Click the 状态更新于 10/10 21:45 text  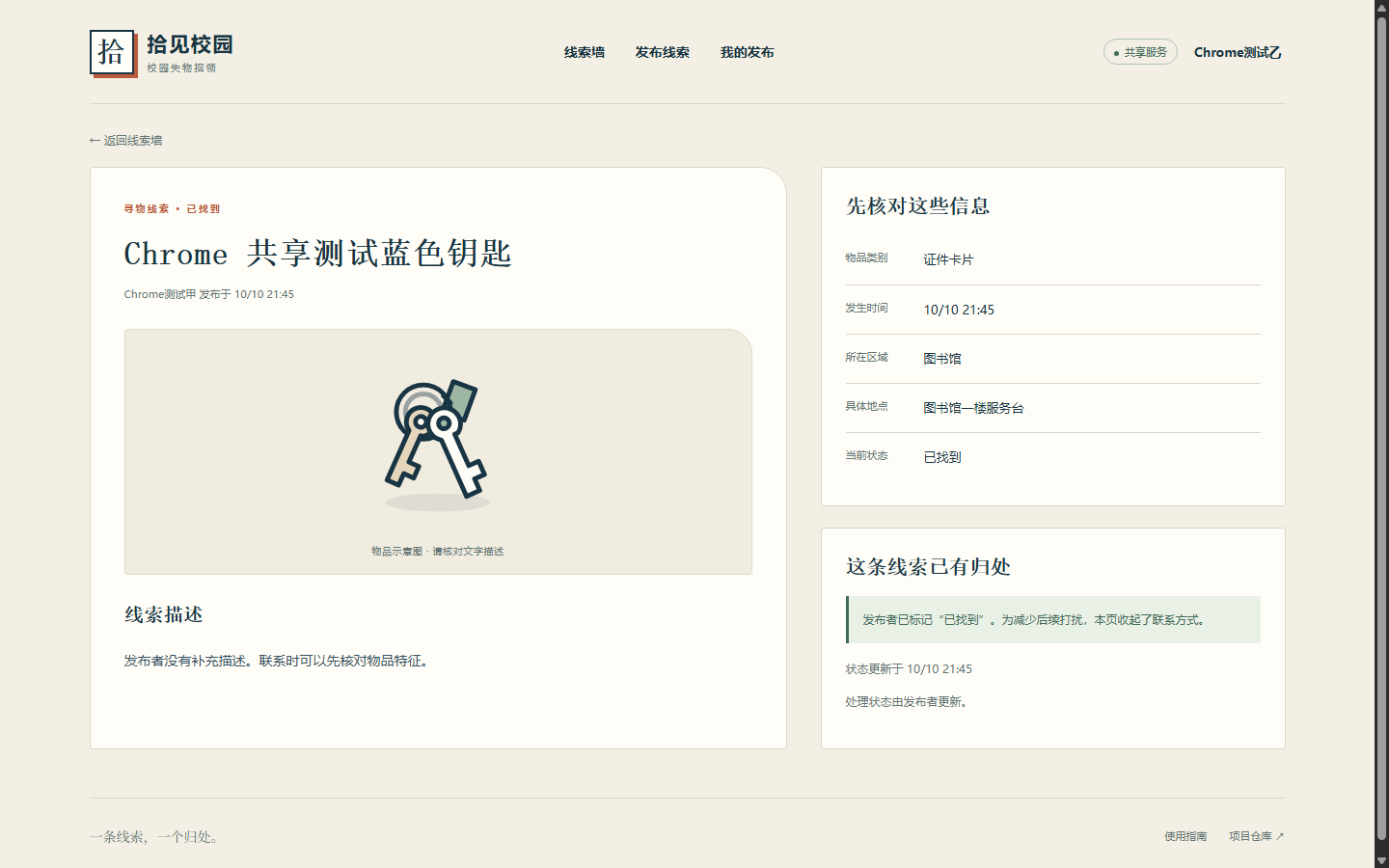(x=909, y=669)
